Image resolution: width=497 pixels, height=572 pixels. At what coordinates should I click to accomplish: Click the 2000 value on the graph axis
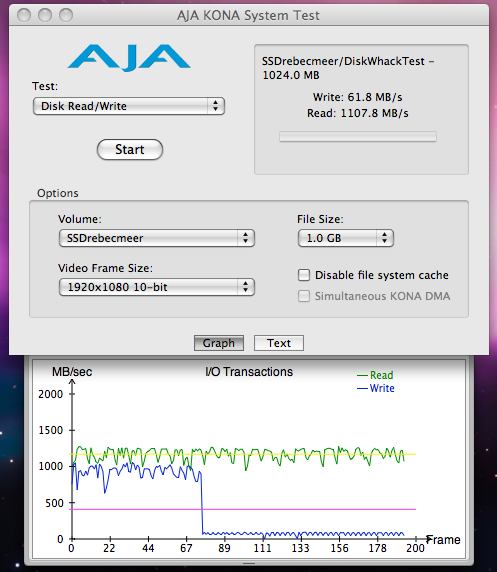[50, 394]
